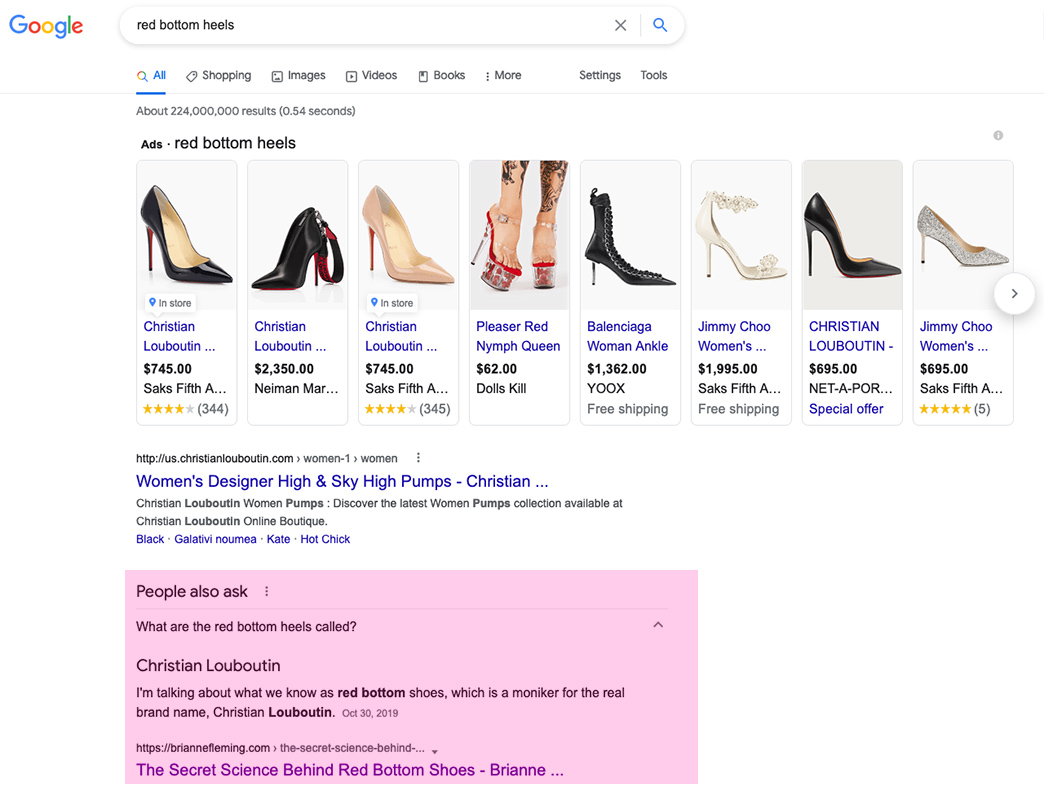This screenshot has height=790, width=1044.
Task: Open the Books tab
Action: click(x=441, y=76)
